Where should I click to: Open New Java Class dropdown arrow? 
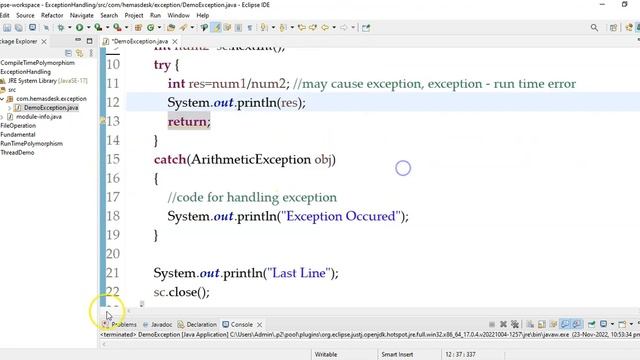point(160,28)
